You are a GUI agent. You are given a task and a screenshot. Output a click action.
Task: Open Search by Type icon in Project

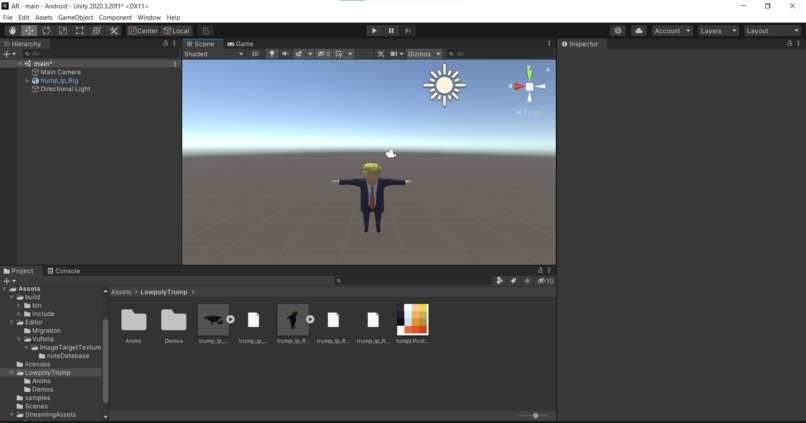500,281
